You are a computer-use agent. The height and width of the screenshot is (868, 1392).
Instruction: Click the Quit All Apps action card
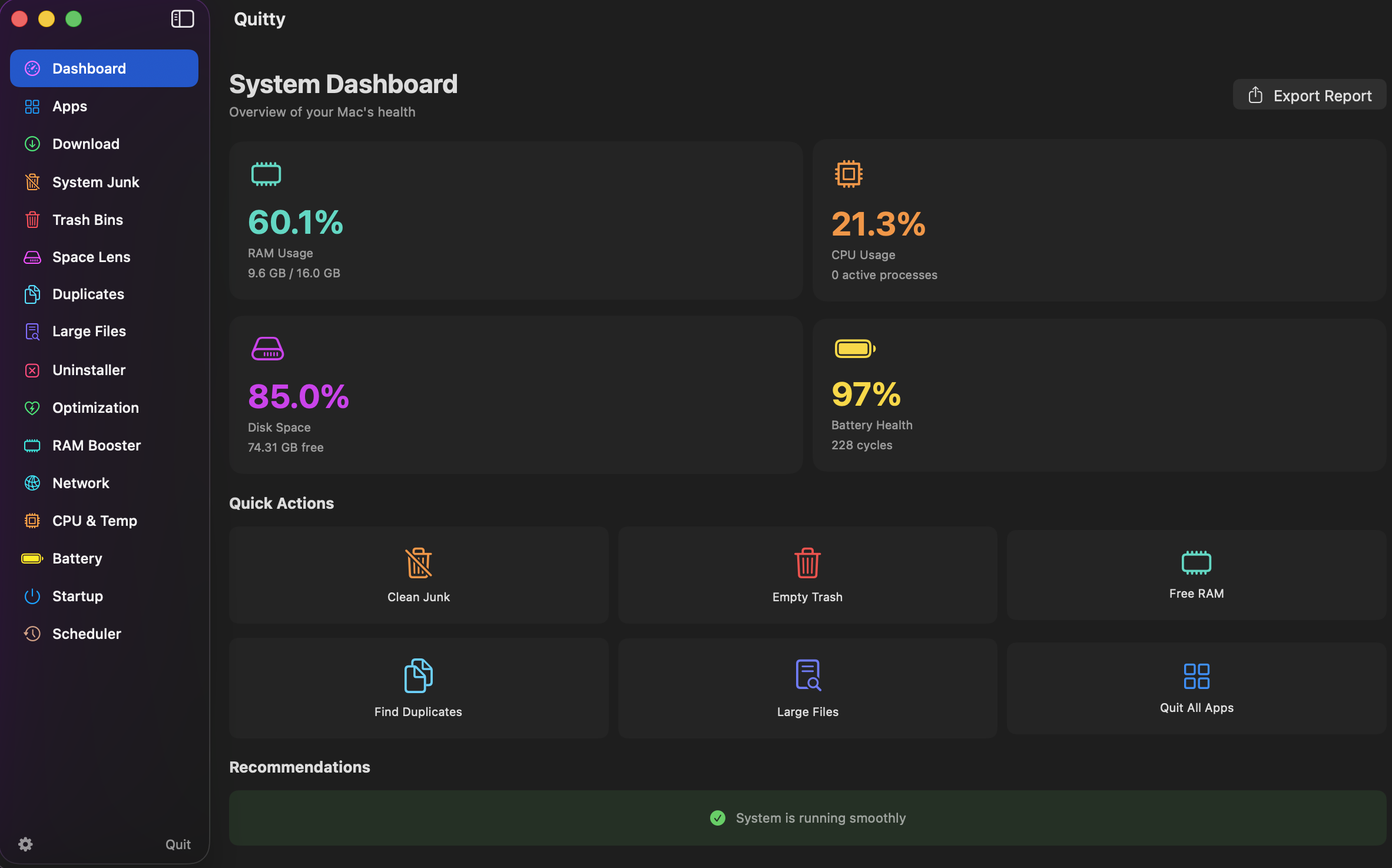(x=1195, y=688)
